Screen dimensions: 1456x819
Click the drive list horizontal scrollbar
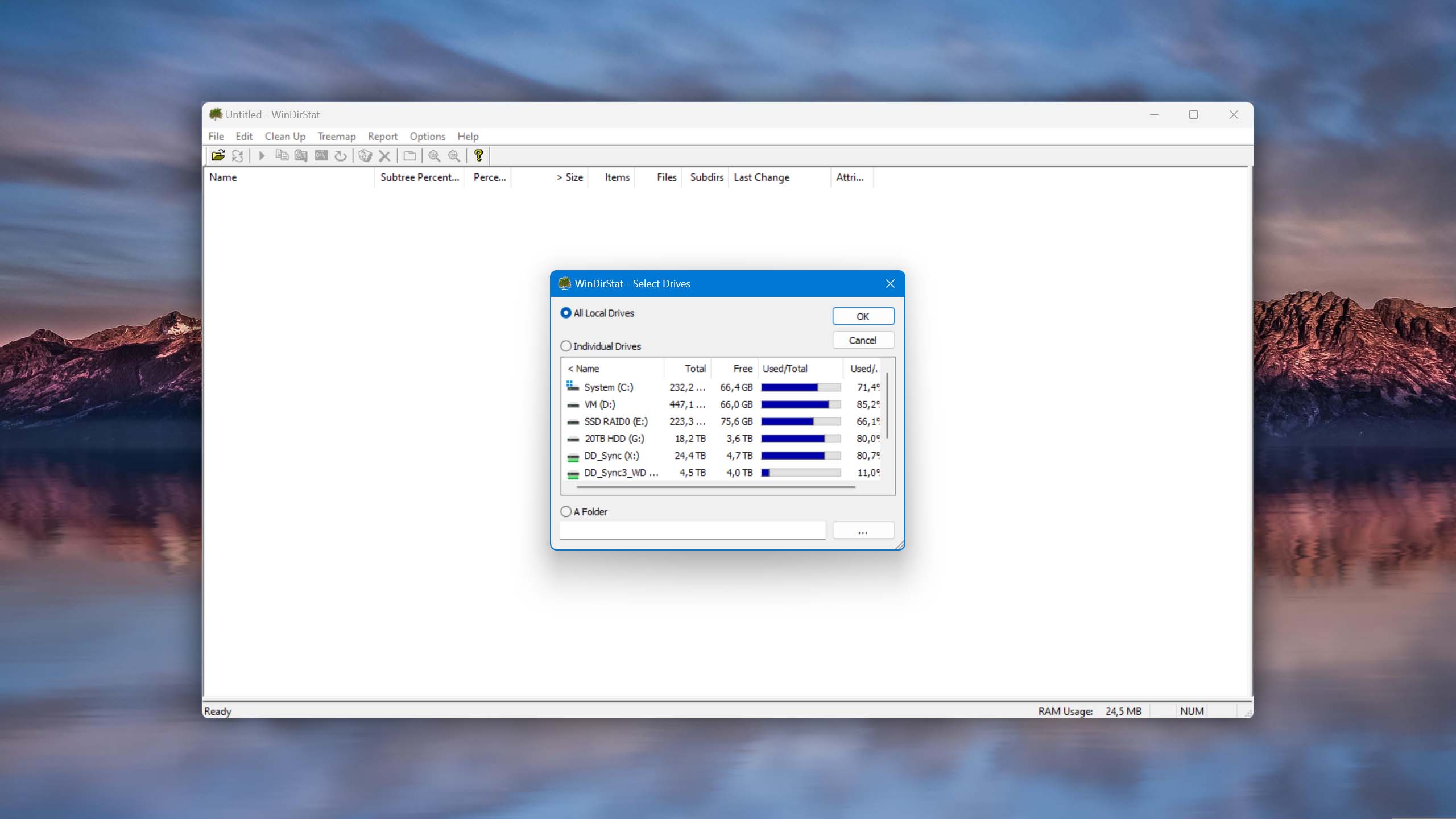(715, 487)
